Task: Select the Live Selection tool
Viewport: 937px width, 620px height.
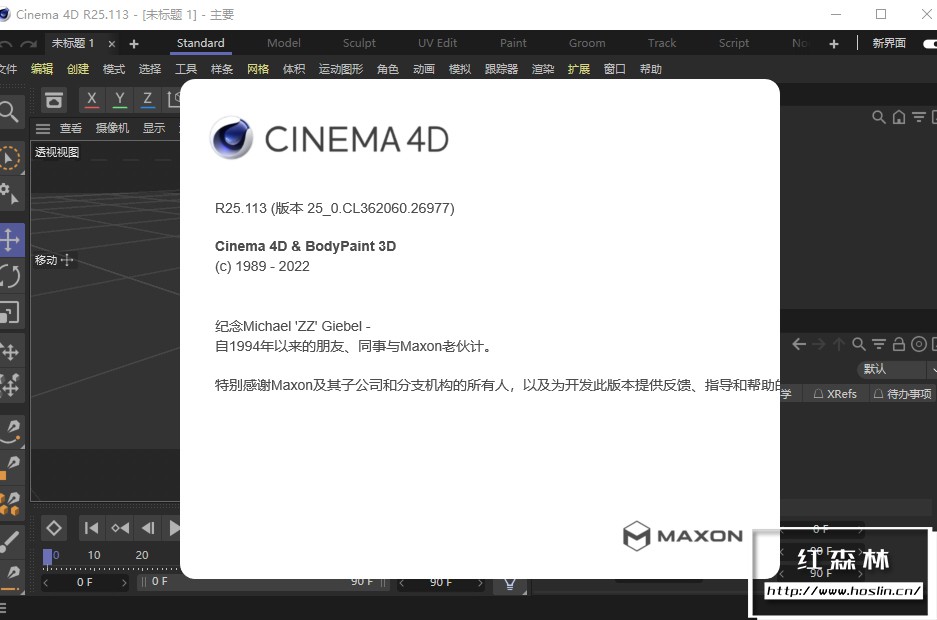Action: coord(9,158)
